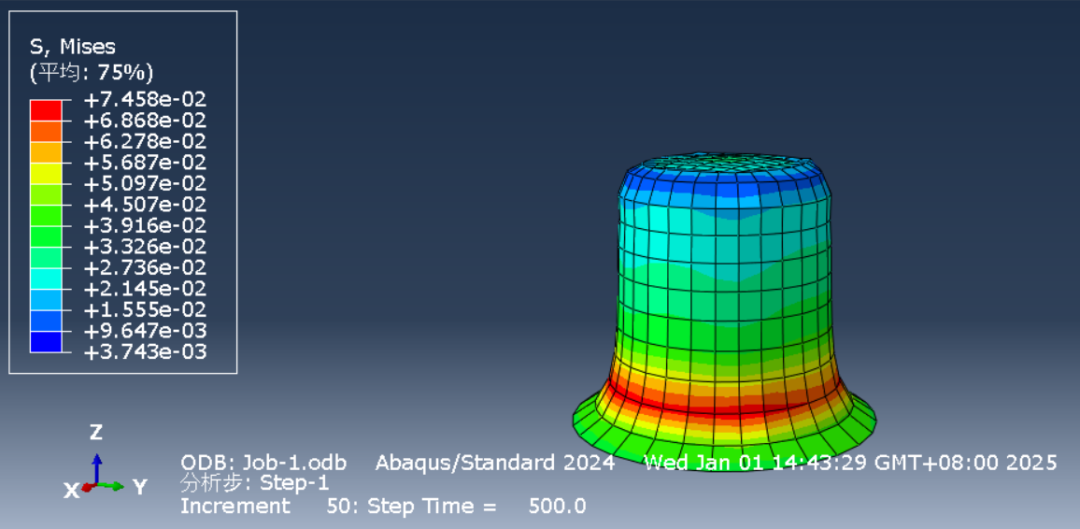Click the dark blue swatch at legend bottom
Image resolution: width=1080 pixels, height=529 pixels.
(x=46, y=342)
